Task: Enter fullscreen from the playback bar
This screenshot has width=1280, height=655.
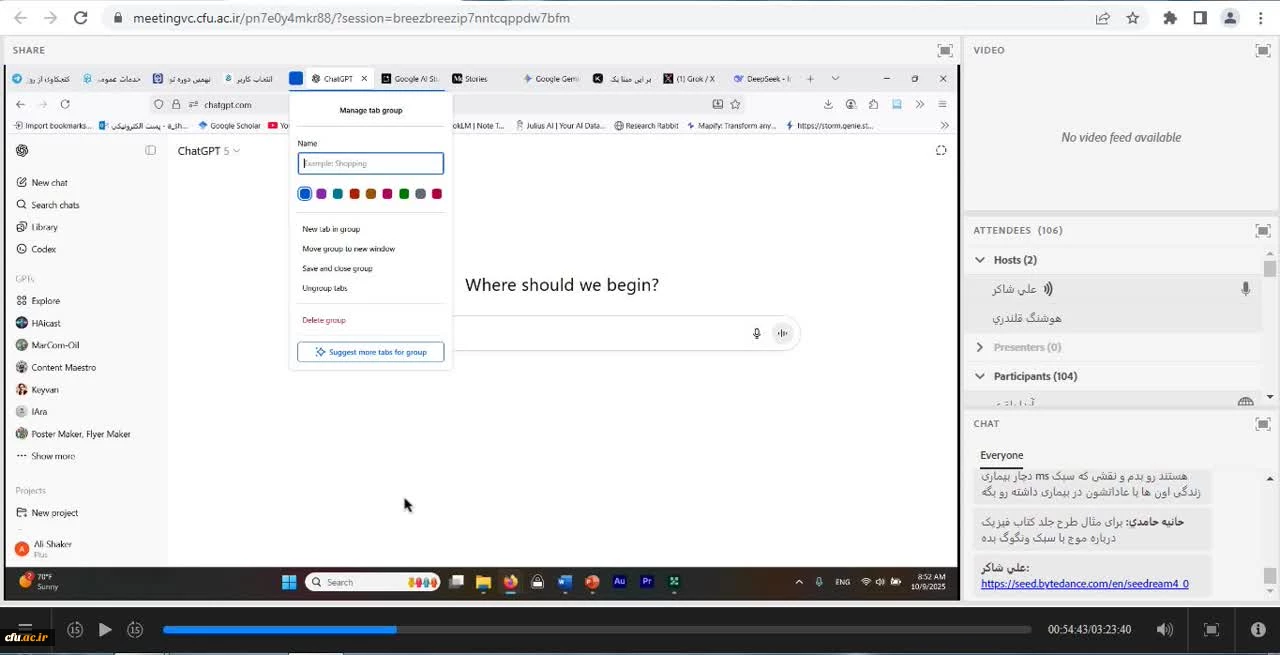Action: 1211,630
